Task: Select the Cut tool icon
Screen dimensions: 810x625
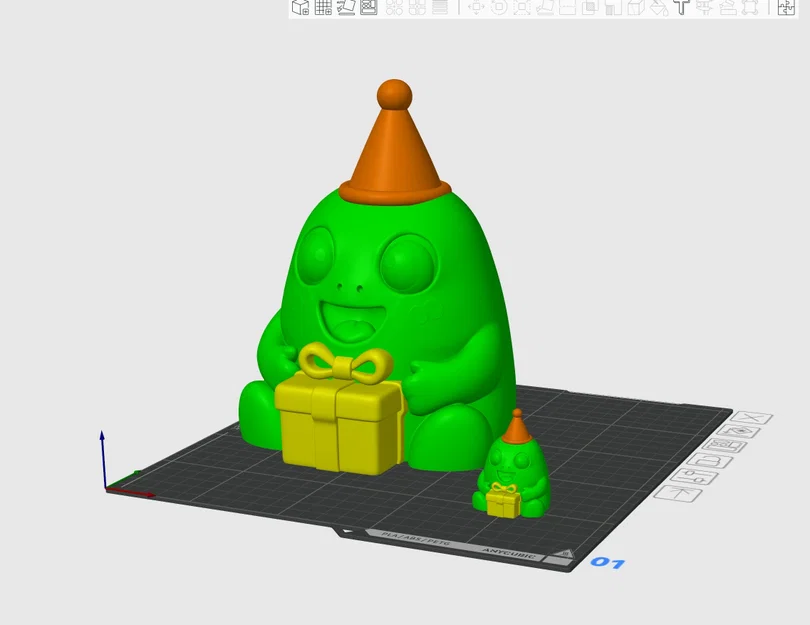Action: click(567, 7)
